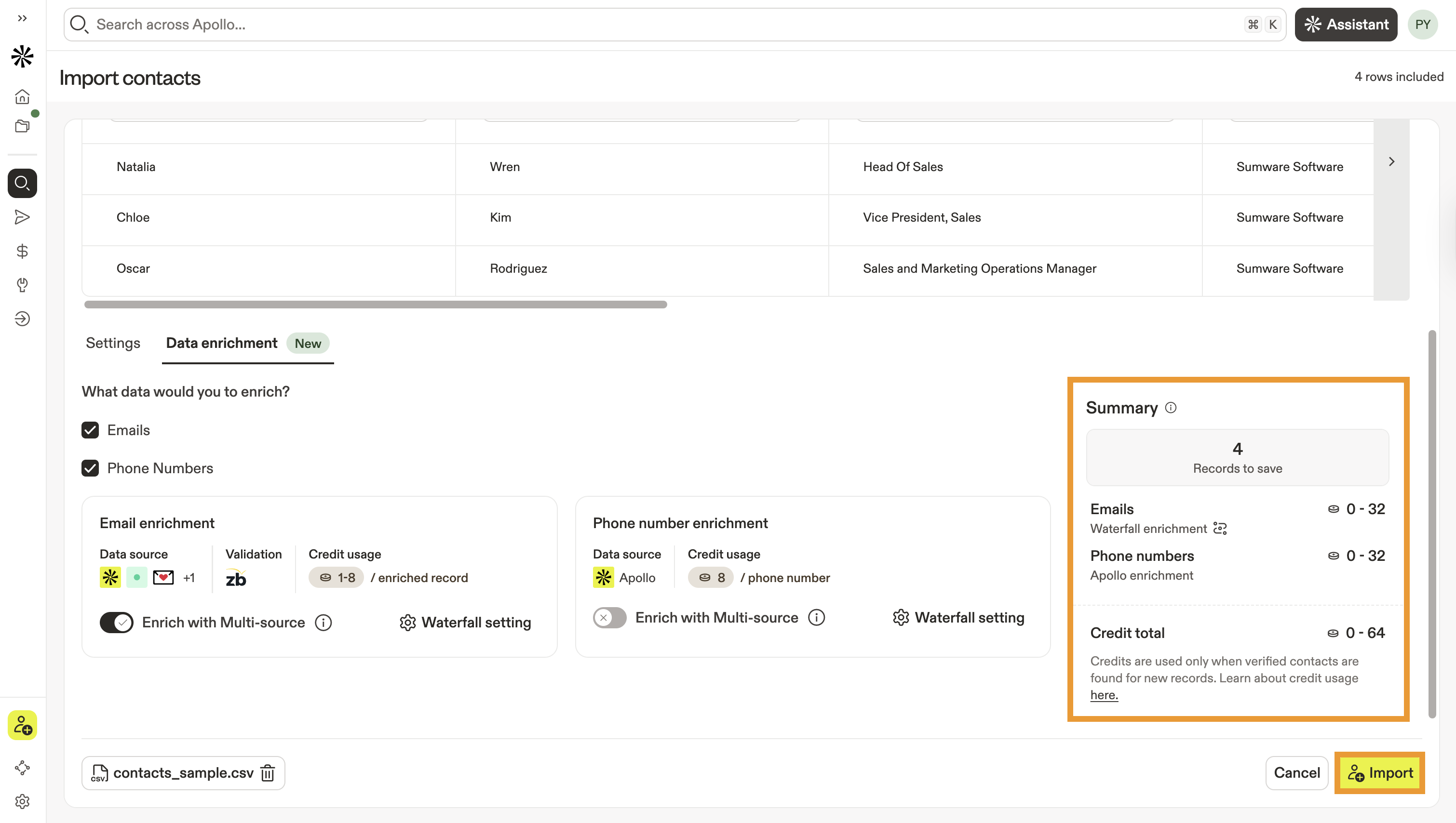
Task: Uncheck the Phone Numbers checkbox
Action: [x=90, y=468]
